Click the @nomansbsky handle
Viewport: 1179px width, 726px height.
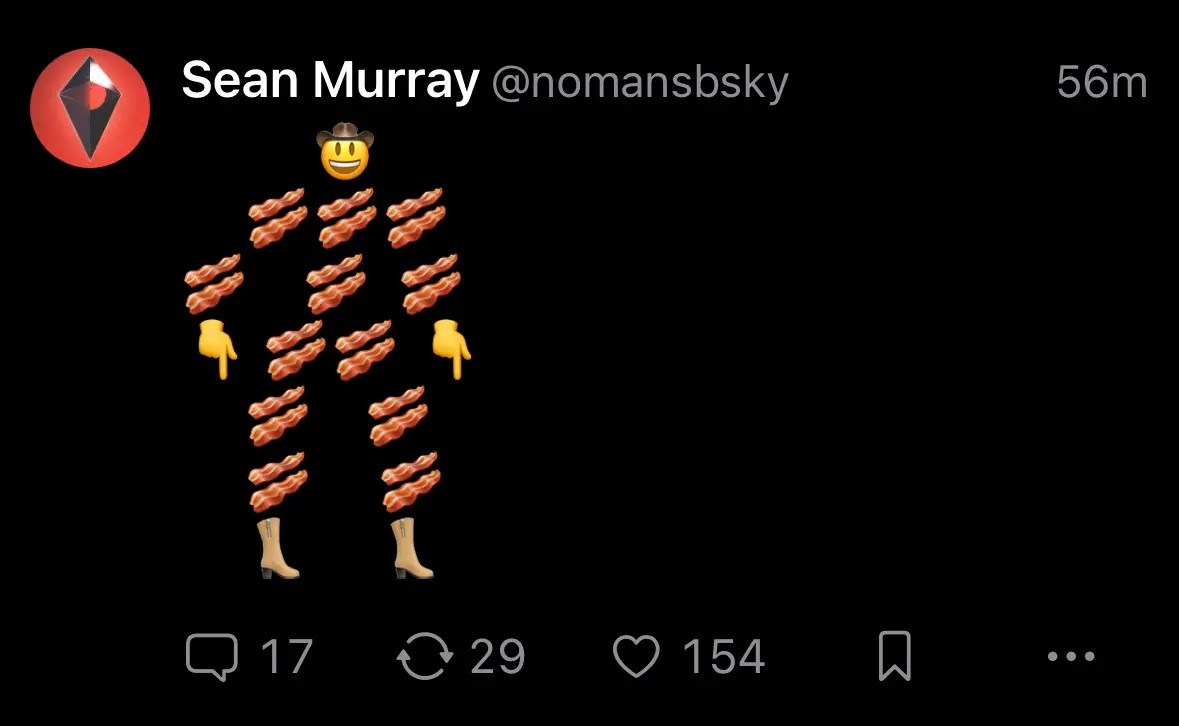(640, 83)
